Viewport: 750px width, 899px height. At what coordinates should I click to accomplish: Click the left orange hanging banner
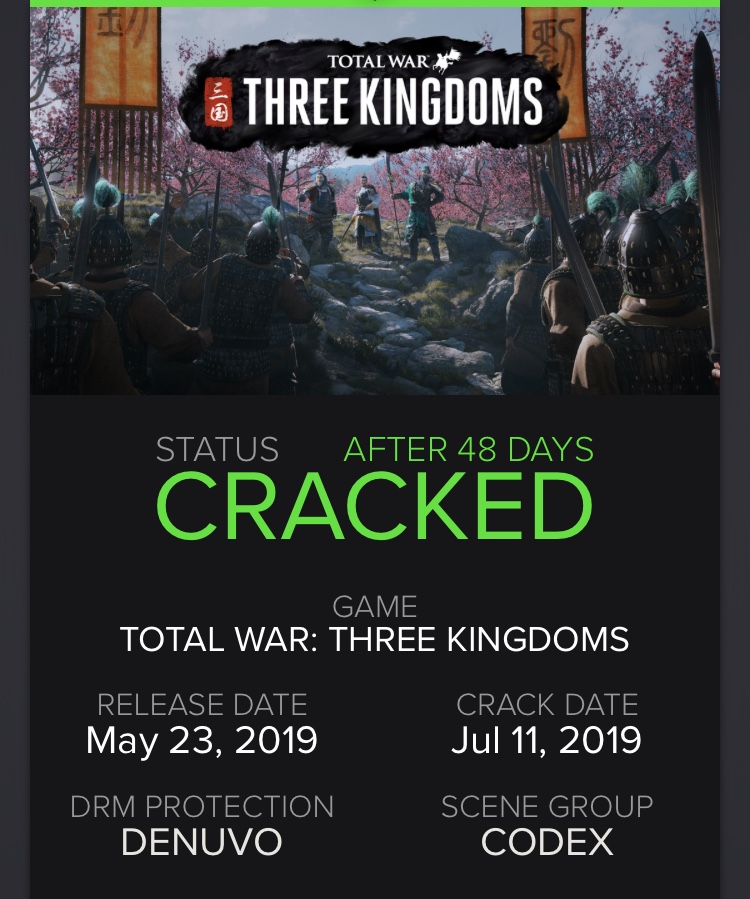pos(120,55)
